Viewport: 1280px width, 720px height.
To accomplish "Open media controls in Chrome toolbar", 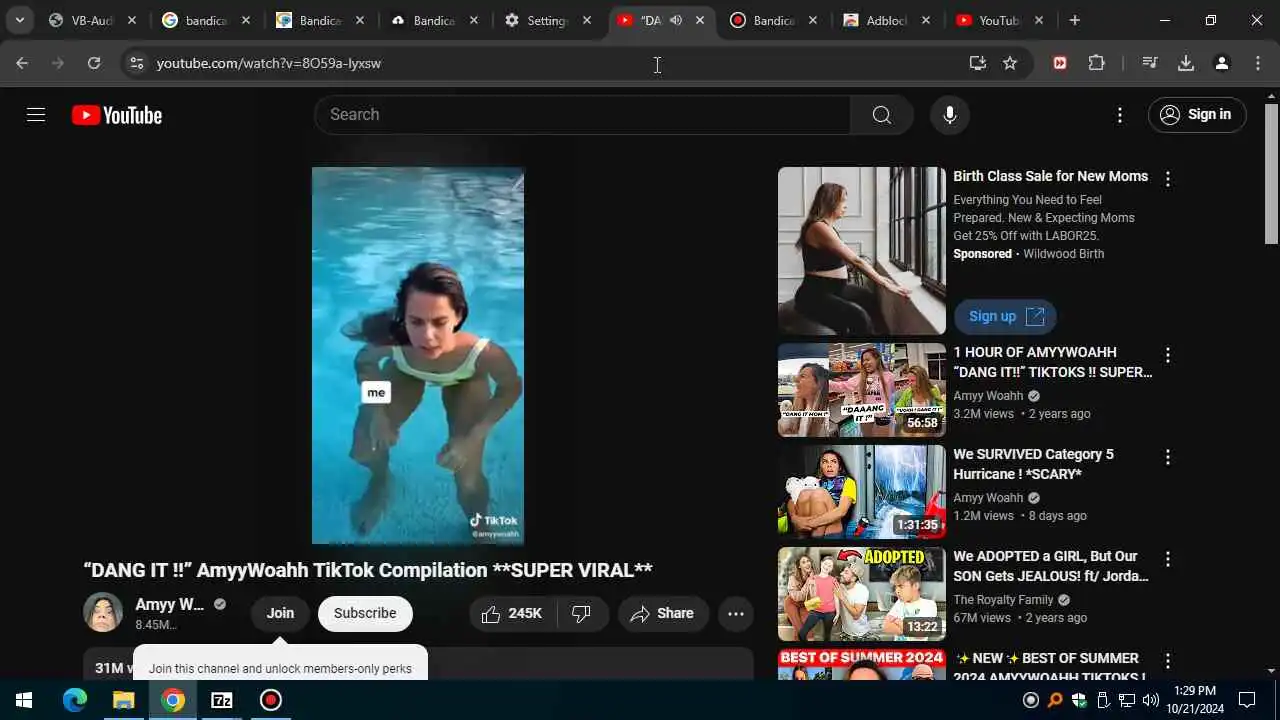I will pyautogui.click(x=1150, y=63).
